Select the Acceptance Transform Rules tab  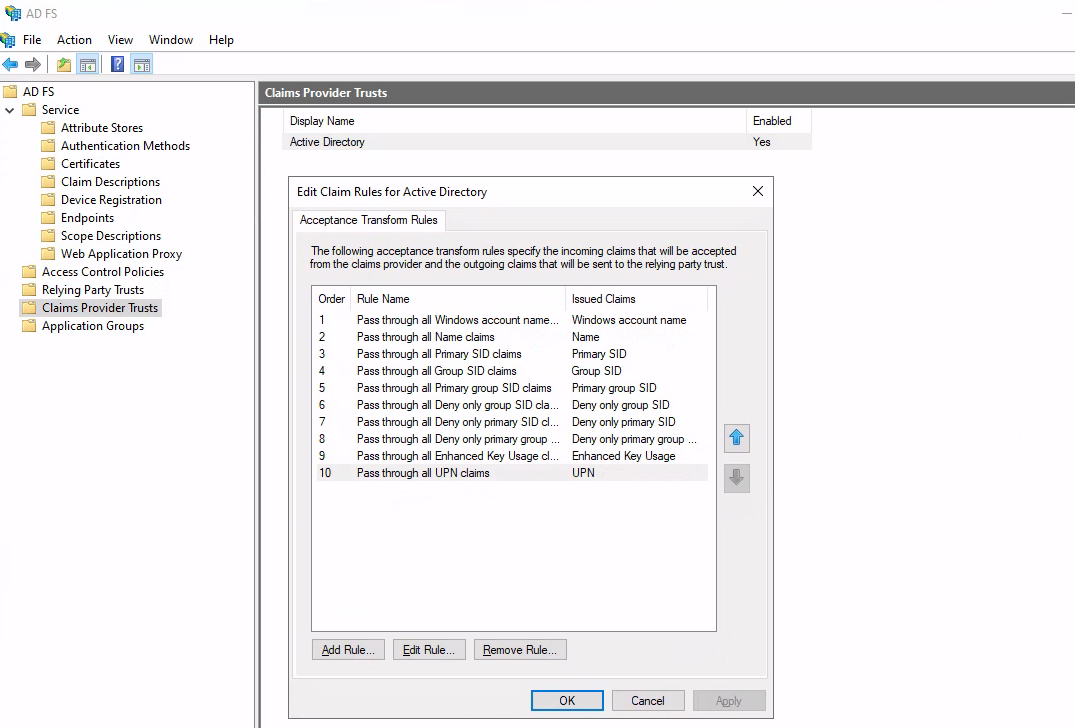pyautogui.click(x=369, y=220)
